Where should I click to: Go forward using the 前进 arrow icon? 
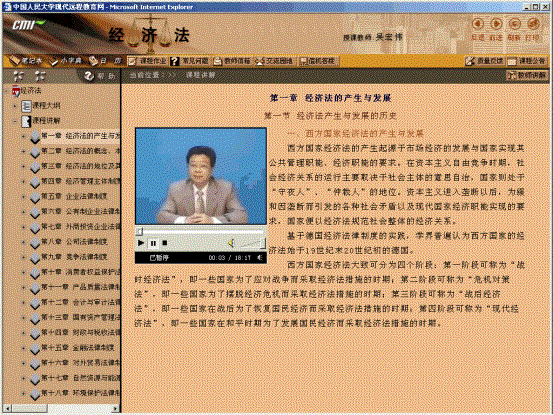[497, 24]
